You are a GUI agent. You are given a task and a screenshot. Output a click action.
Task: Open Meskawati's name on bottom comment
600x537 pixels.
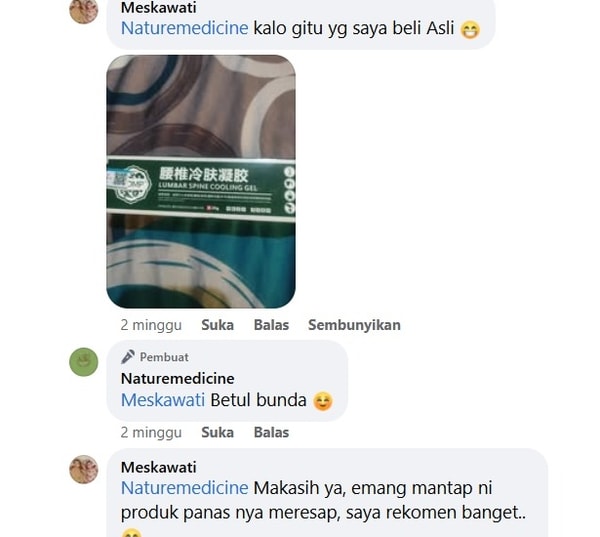158,467
